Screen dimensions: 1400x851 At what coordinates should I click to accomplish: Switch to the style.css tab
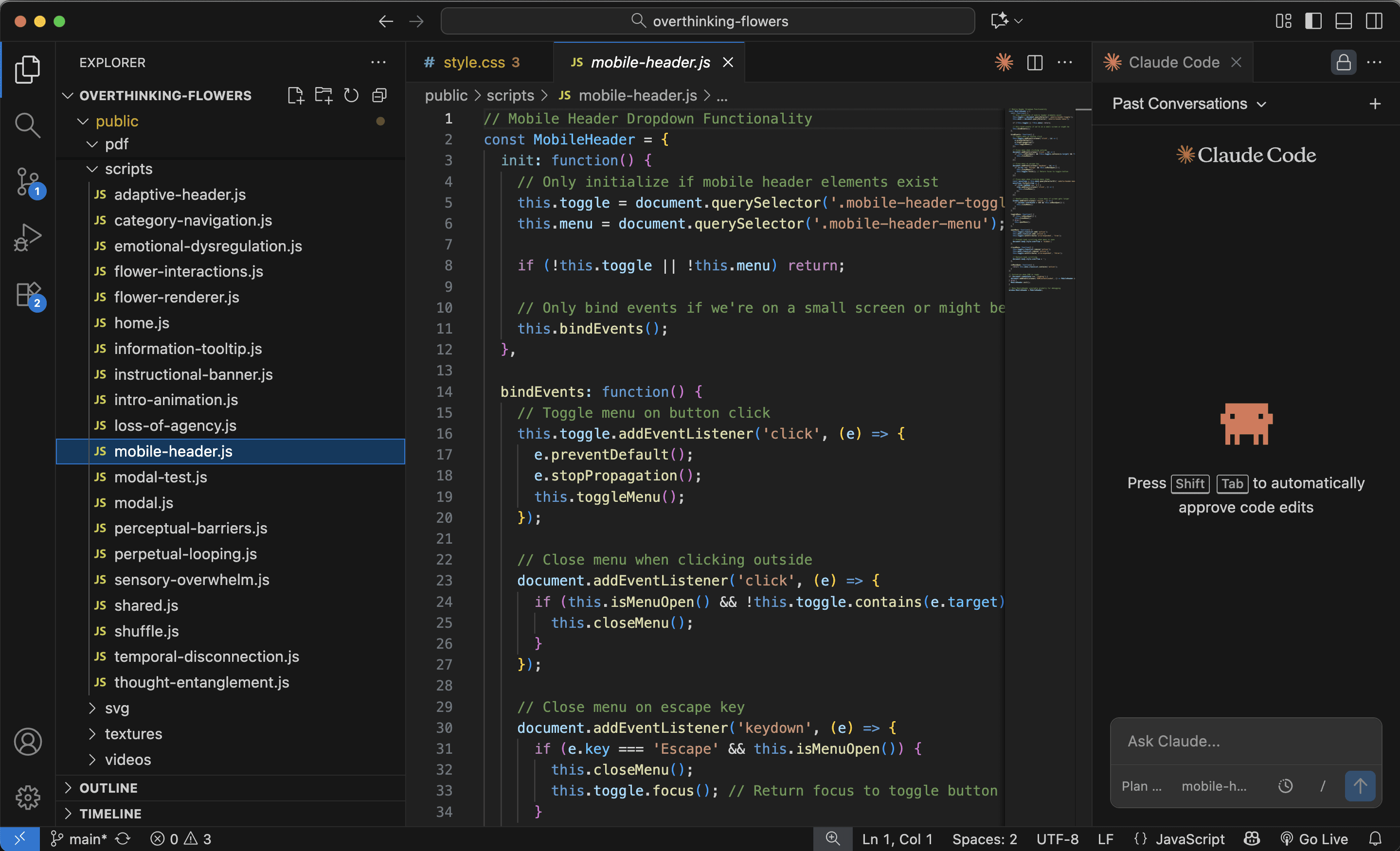pyautogui.click(x=474, y=63)
